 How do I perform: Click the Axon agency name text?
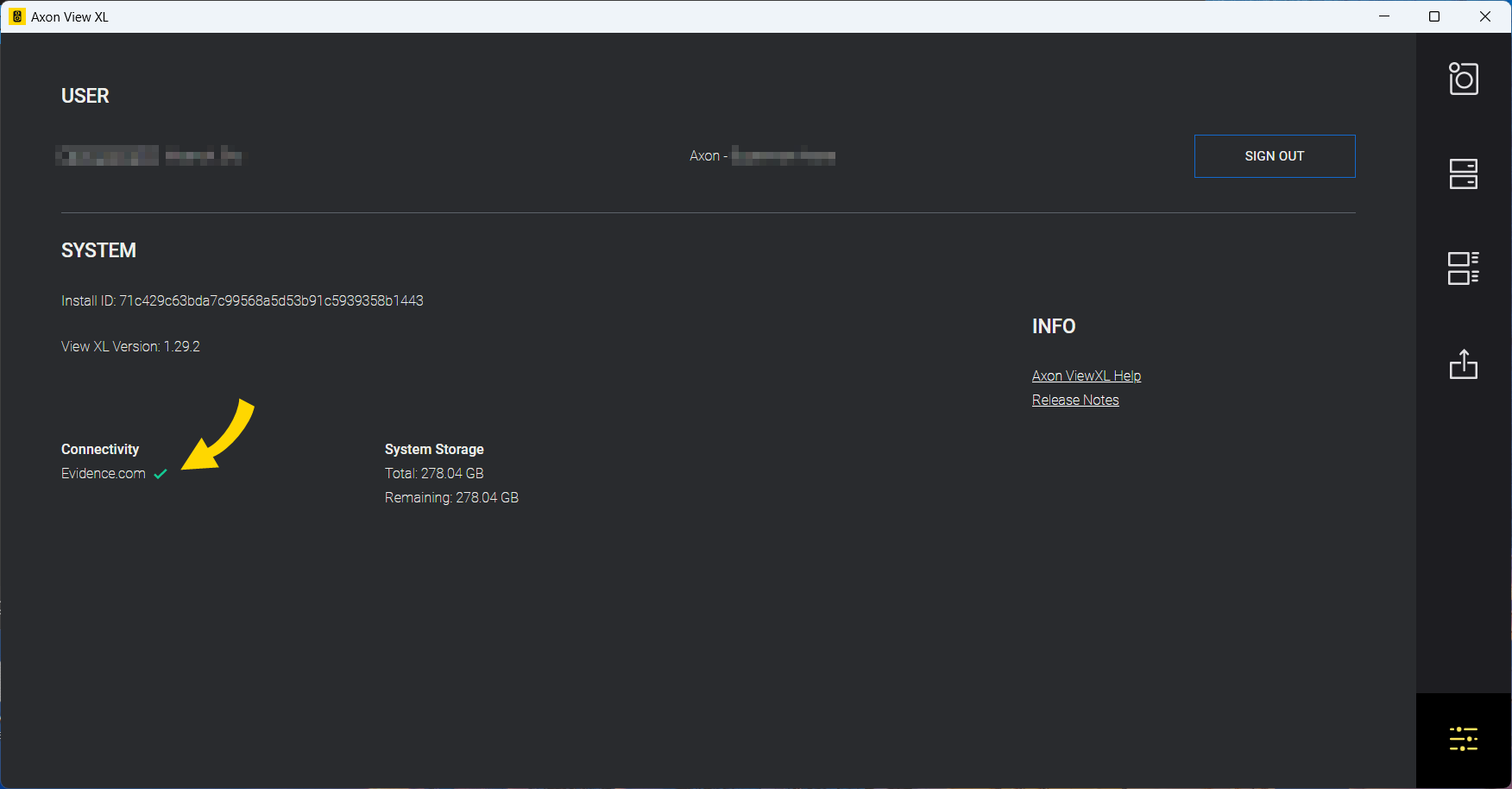click(761, 156)
